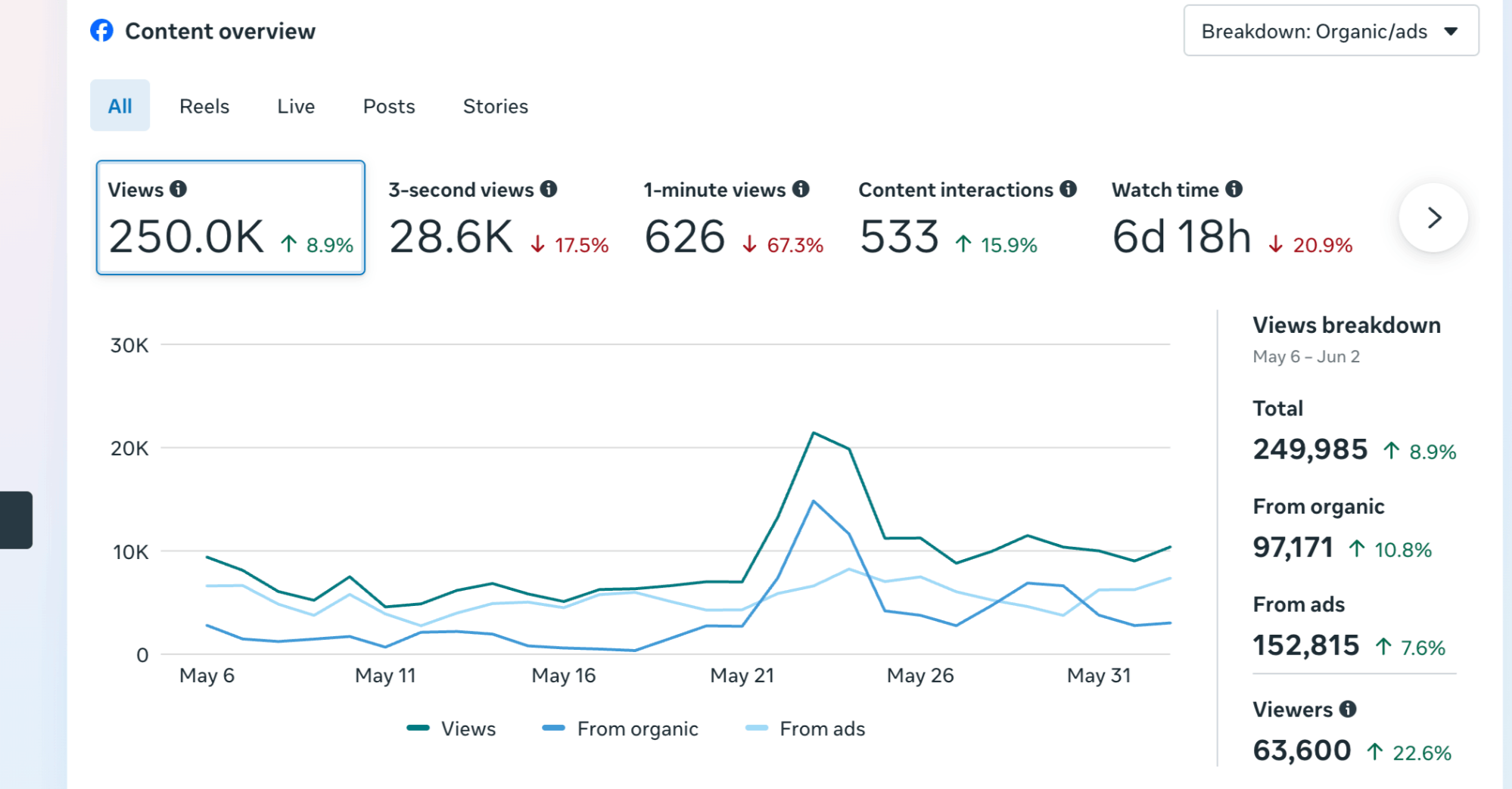1512x789 pixels.
Task: Click the May 6 axis label
Action: point(207,676)
